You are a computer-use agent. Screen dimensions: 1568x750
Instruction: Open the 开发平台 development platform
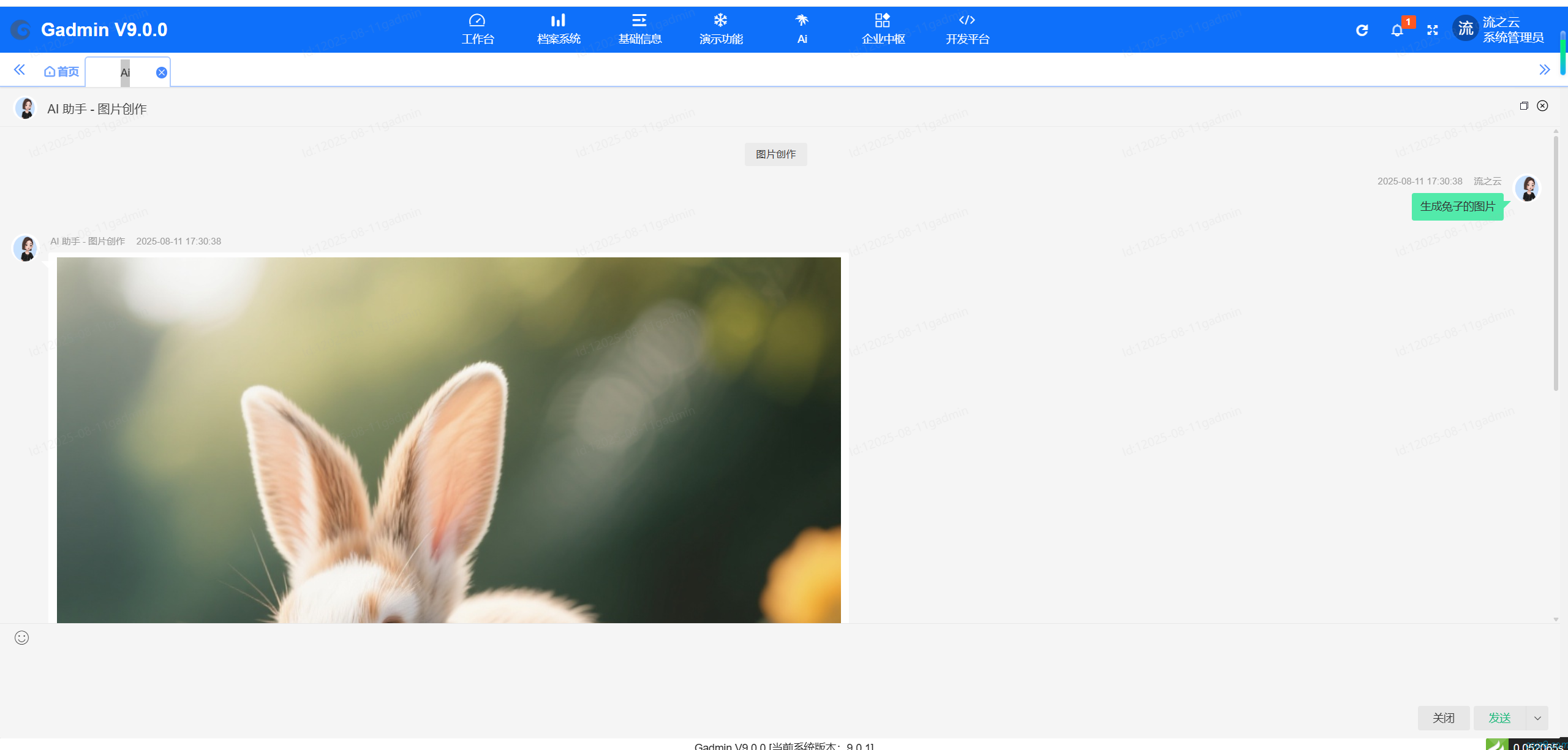pos(967,29)
